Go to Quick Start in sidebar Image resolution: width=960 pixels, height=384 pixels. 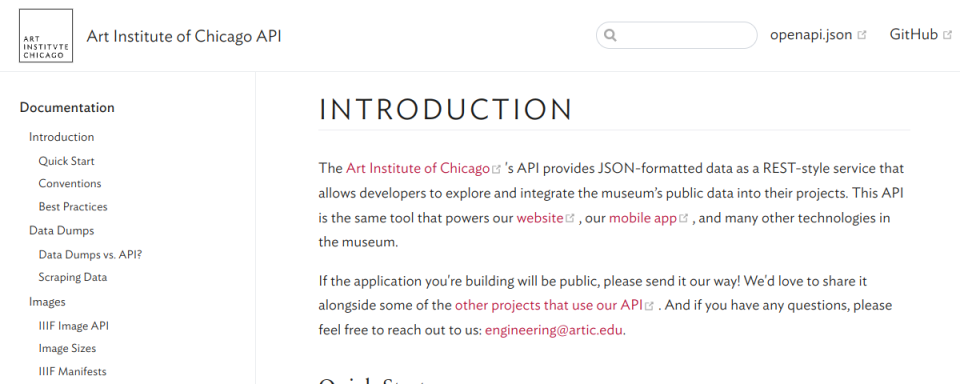pyautogui.click(x=66, y=162)
